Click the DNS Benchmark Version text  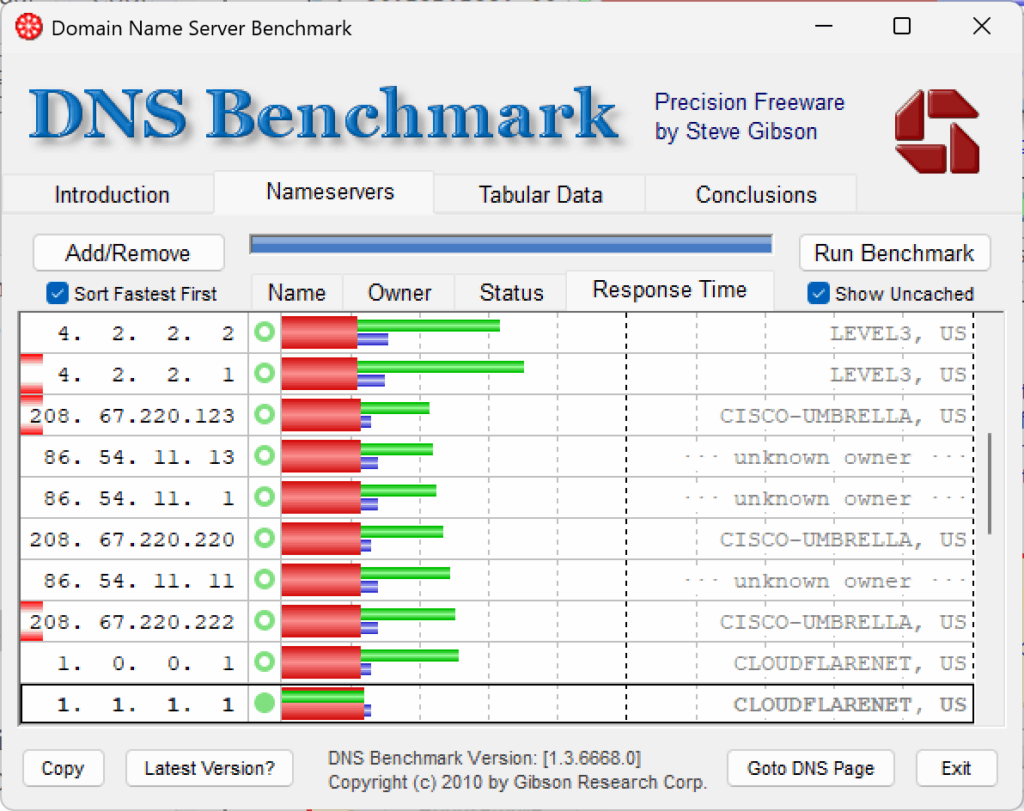tap(485, 758)
